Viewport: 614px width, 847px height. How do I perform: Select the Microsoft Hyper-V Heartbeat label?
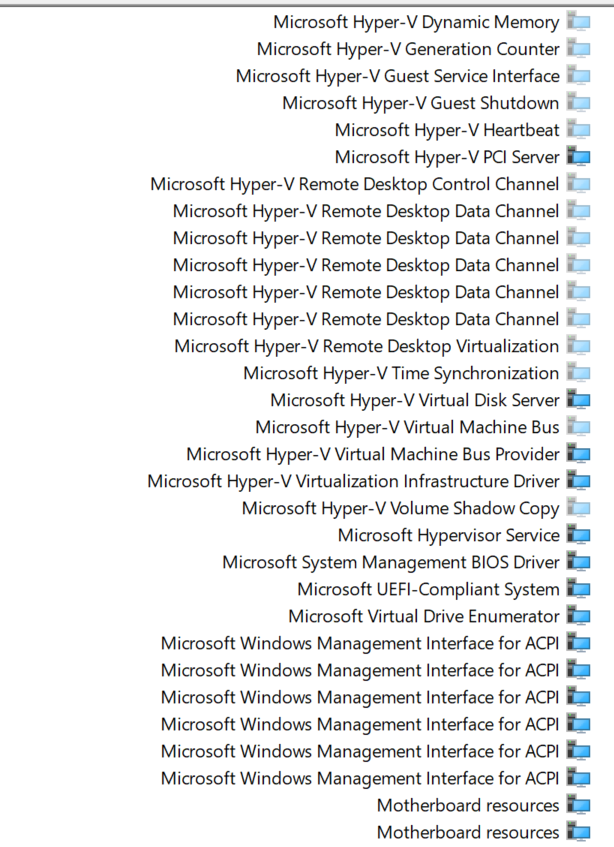click(447, 129)
